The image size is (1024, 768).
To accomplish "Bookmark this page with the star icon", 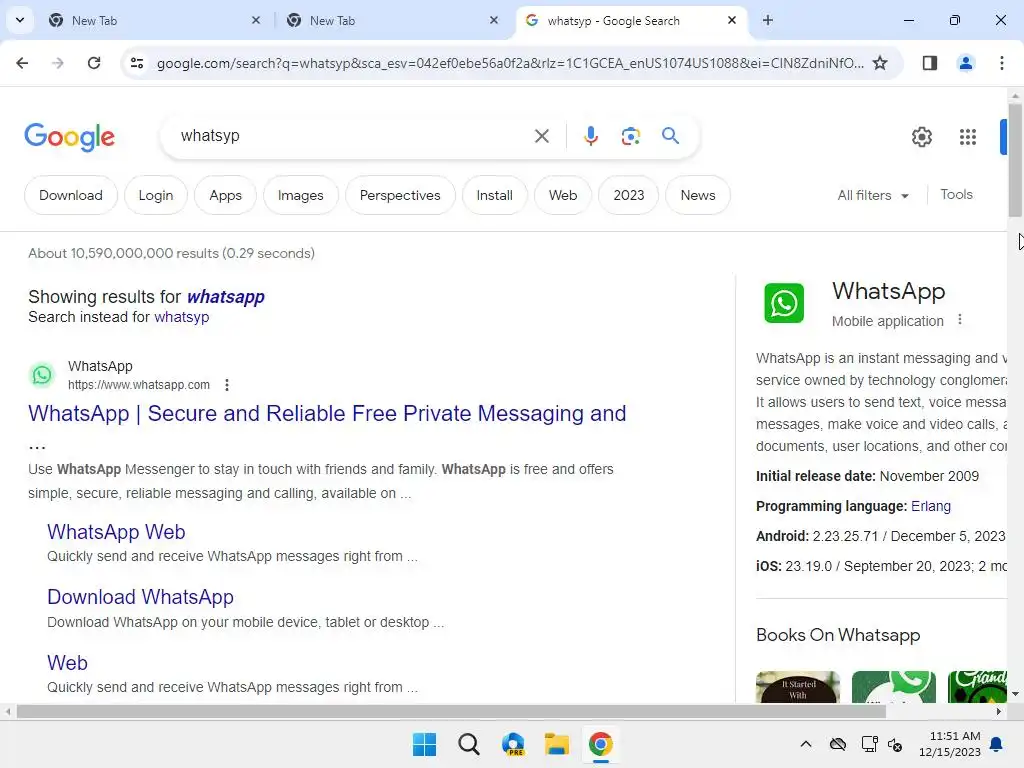I will (x=880, y=63).
